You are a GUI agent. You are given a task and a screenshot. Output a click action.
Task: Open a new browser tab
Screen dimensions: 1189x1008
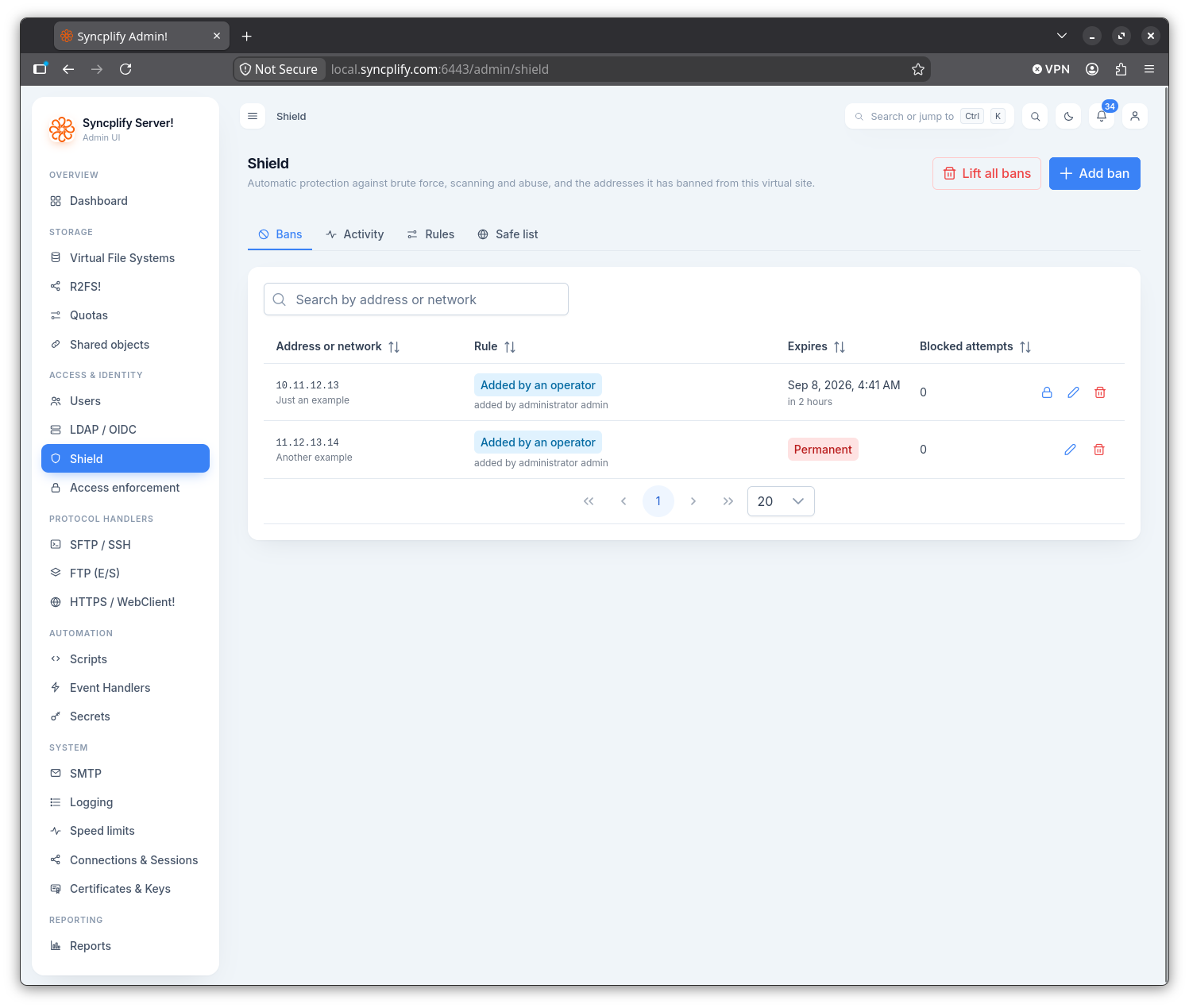pos(247,37)
